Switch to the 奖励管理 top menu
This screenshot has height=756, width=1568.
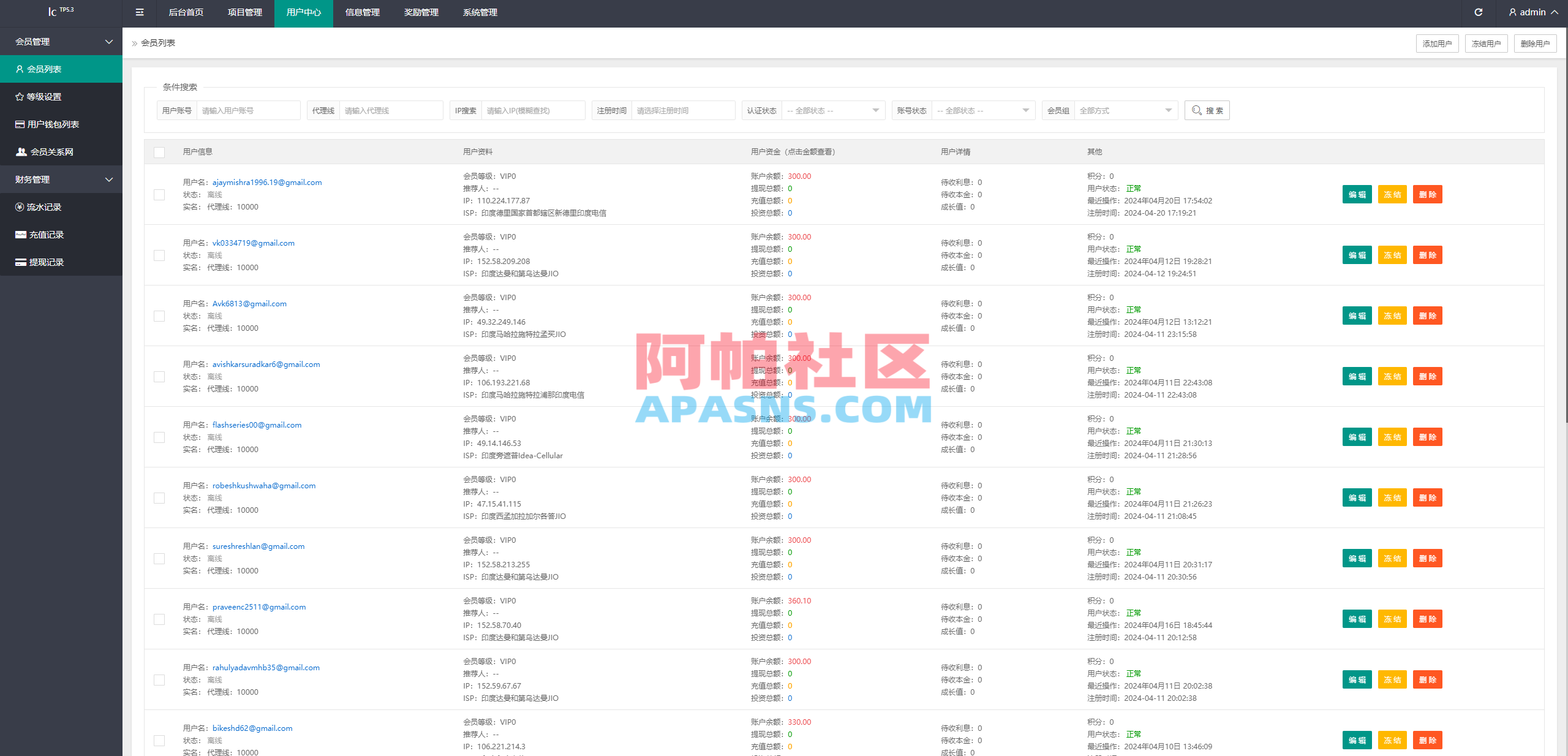click(421, 12)
